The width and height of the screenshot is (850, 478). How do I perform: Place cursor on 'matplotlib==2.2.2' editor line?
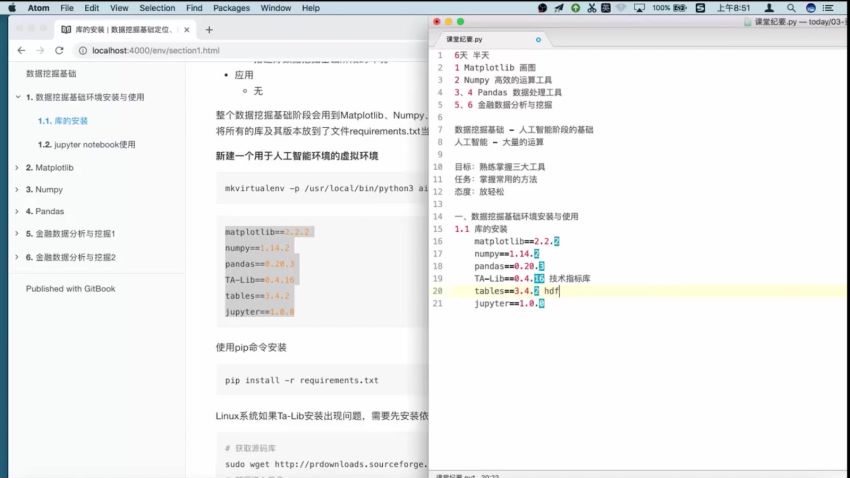[x=517, y=242]
